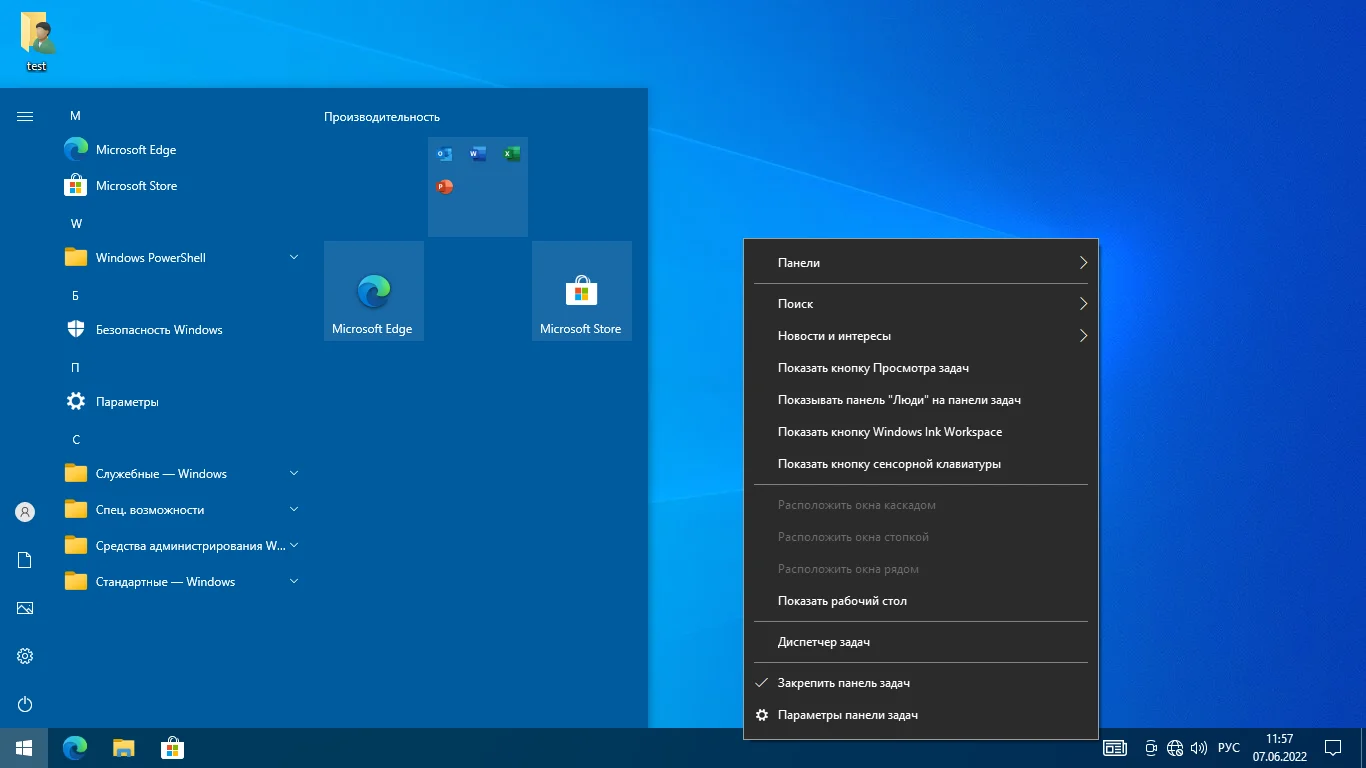The height and width of the screenshot is (768, 1366).
Task: Toggle 'Закрепить панель задач' checkmark option
Action: [x=843, y=683]
